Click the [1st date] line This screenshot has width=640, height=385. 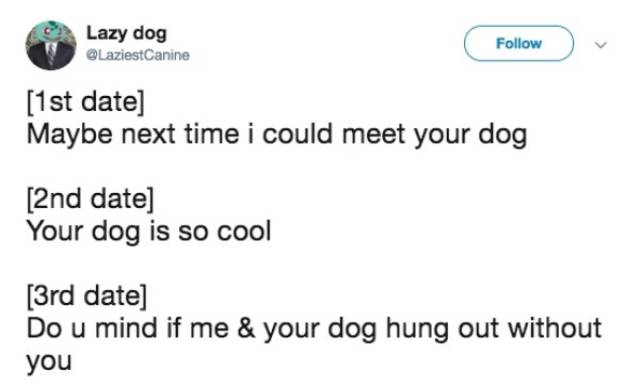click(x=86, y=102)
